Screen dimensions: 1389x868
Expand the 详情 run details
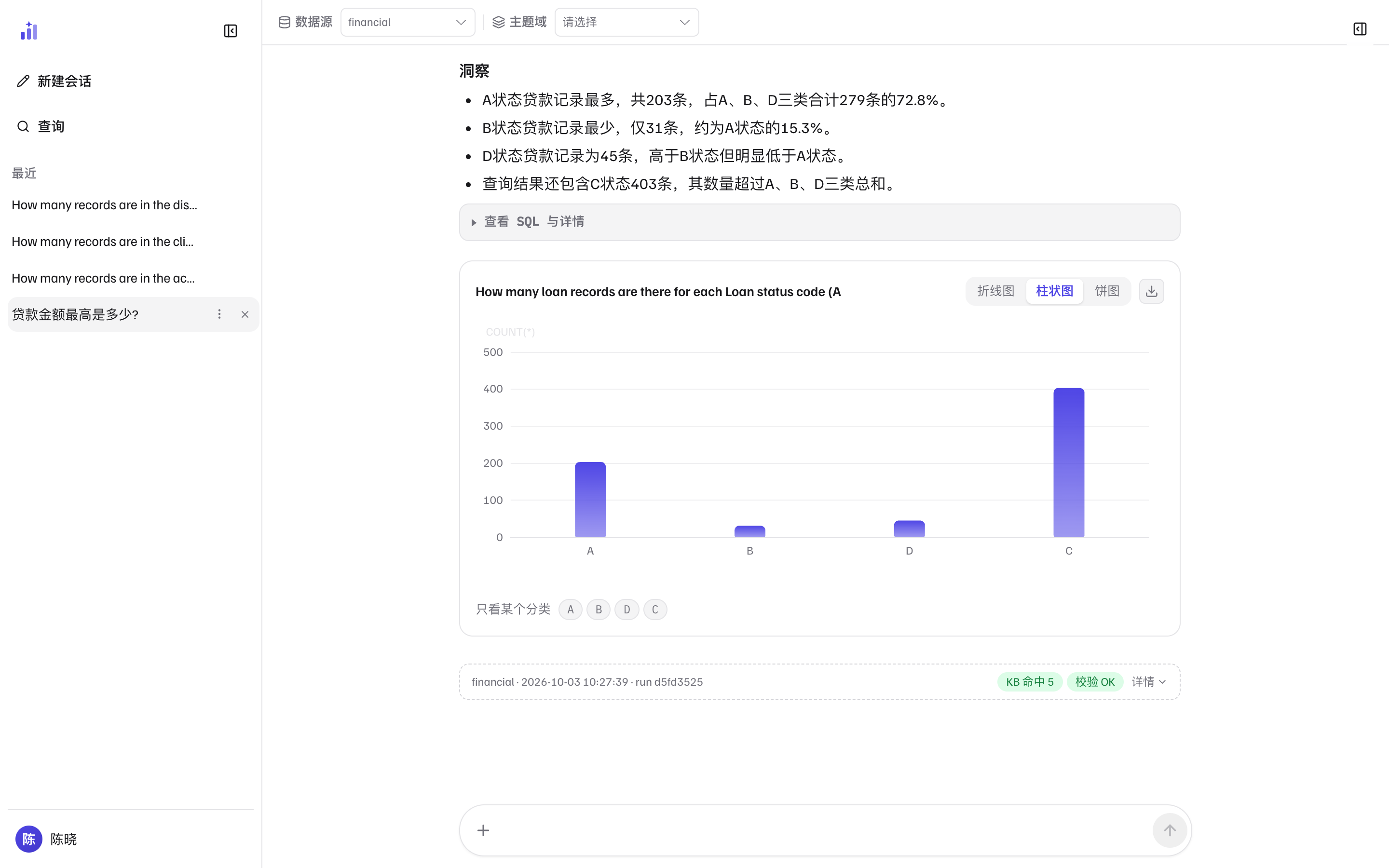coord(1148,682)
